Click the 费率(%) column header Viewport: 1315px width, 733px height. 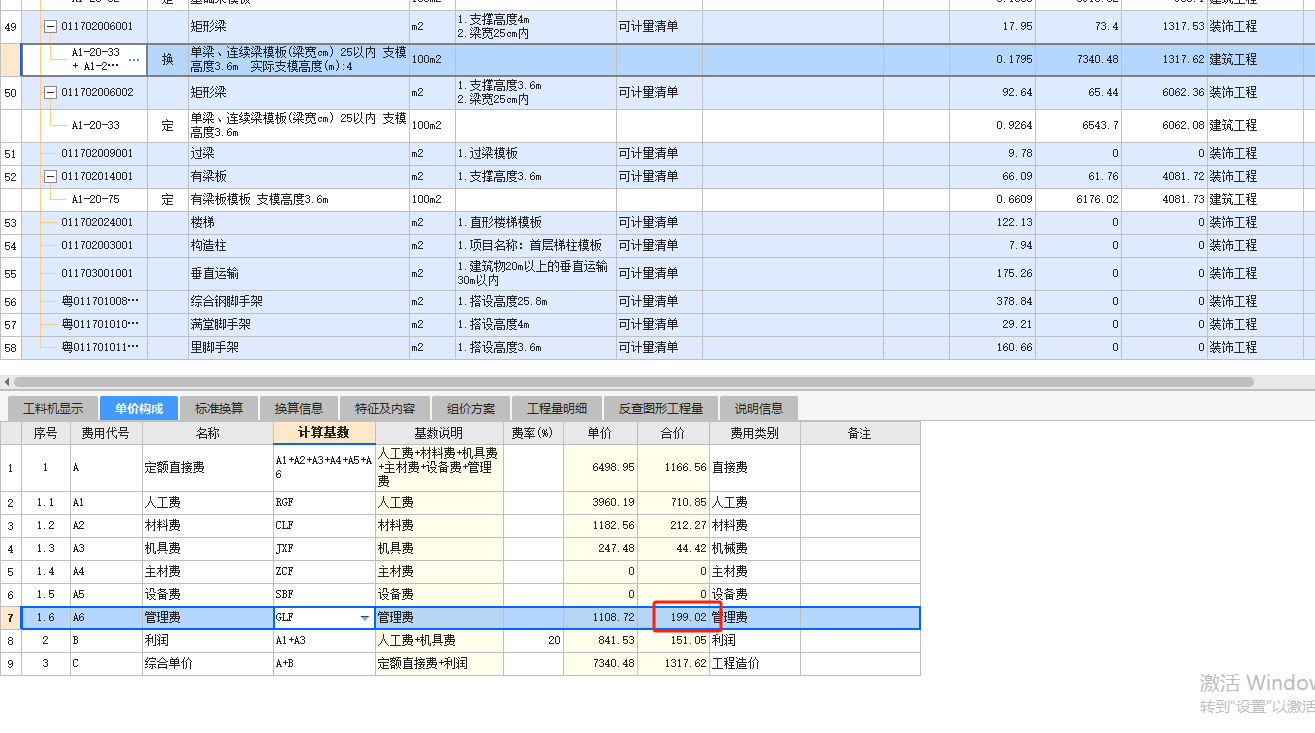click(533, 433)
